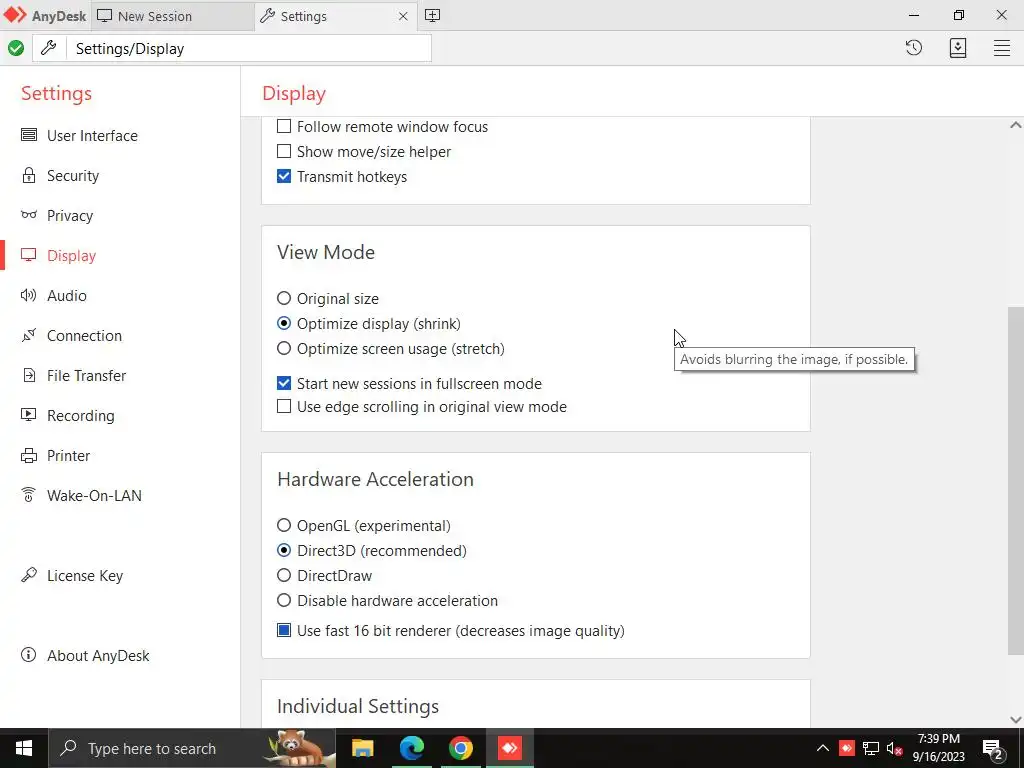The image size is (1024, 768).
Task: Show hidden system tray icons
Action: (822, 748)
